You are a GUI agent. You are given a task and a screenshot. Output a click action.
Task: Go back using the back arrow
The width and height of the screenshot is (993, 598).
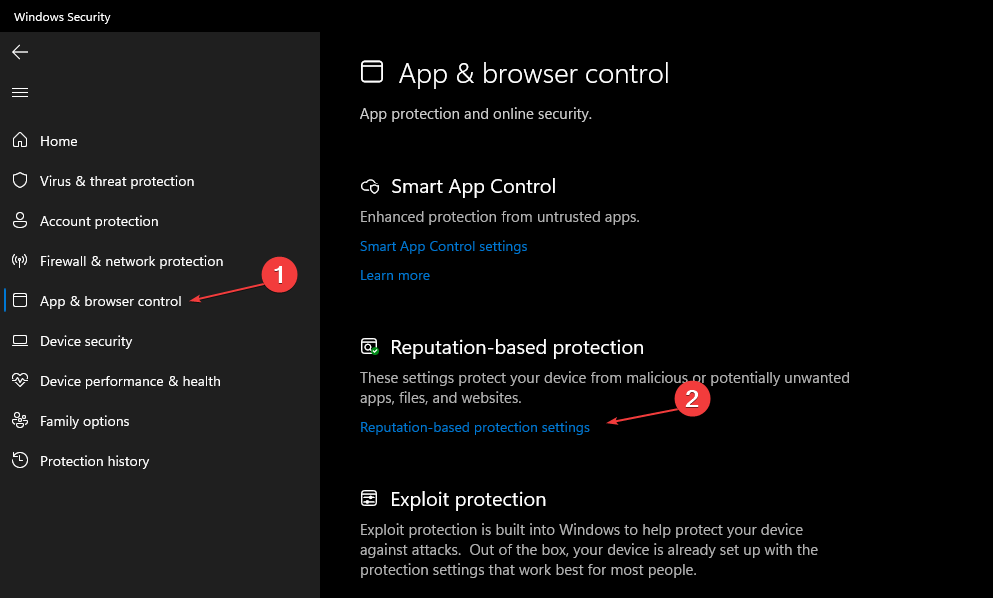pos(19,51)
